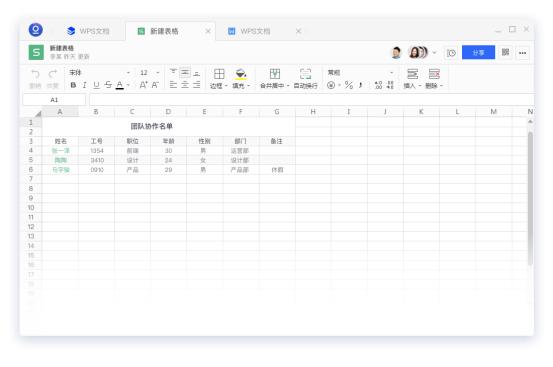Open the font size 12 dropdown
The width and height of the screenshot is (553, 367).
tap(150, 73)
